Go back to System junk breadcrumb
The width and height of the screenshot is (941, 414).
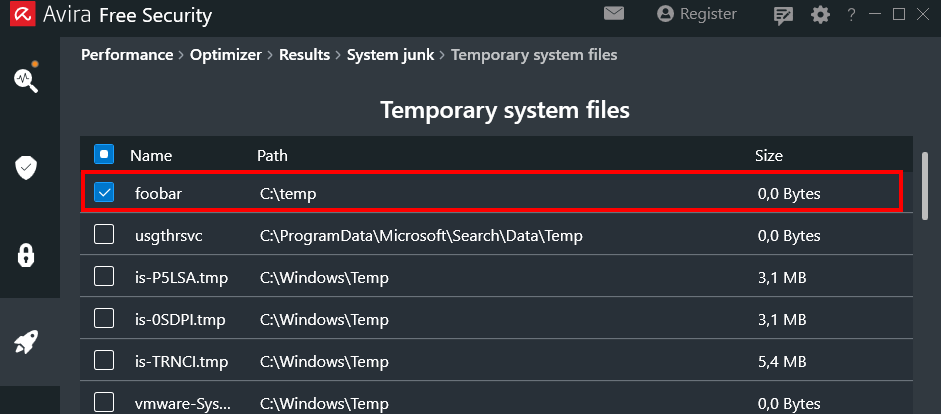[x=390, y=55]
